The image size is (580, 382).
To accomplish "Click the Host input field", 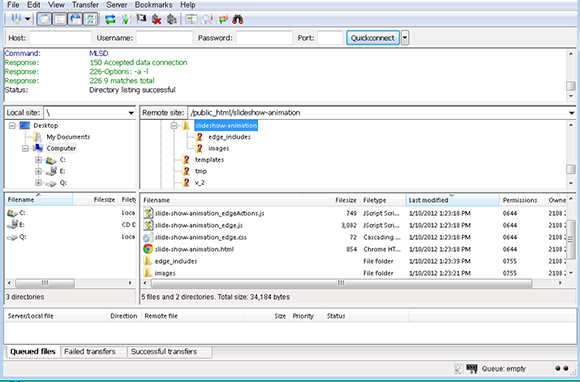I will [60, 38].
